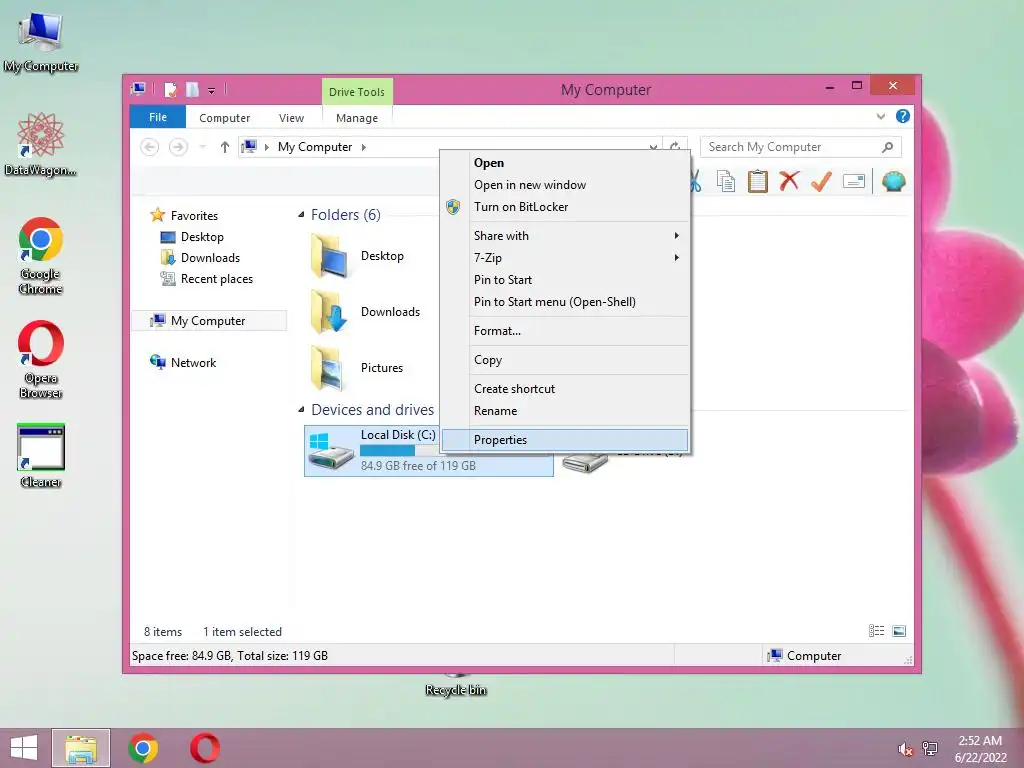Open Opera from the taskbar
Viewport: 1024px width, 768px height.
point(205,748)
